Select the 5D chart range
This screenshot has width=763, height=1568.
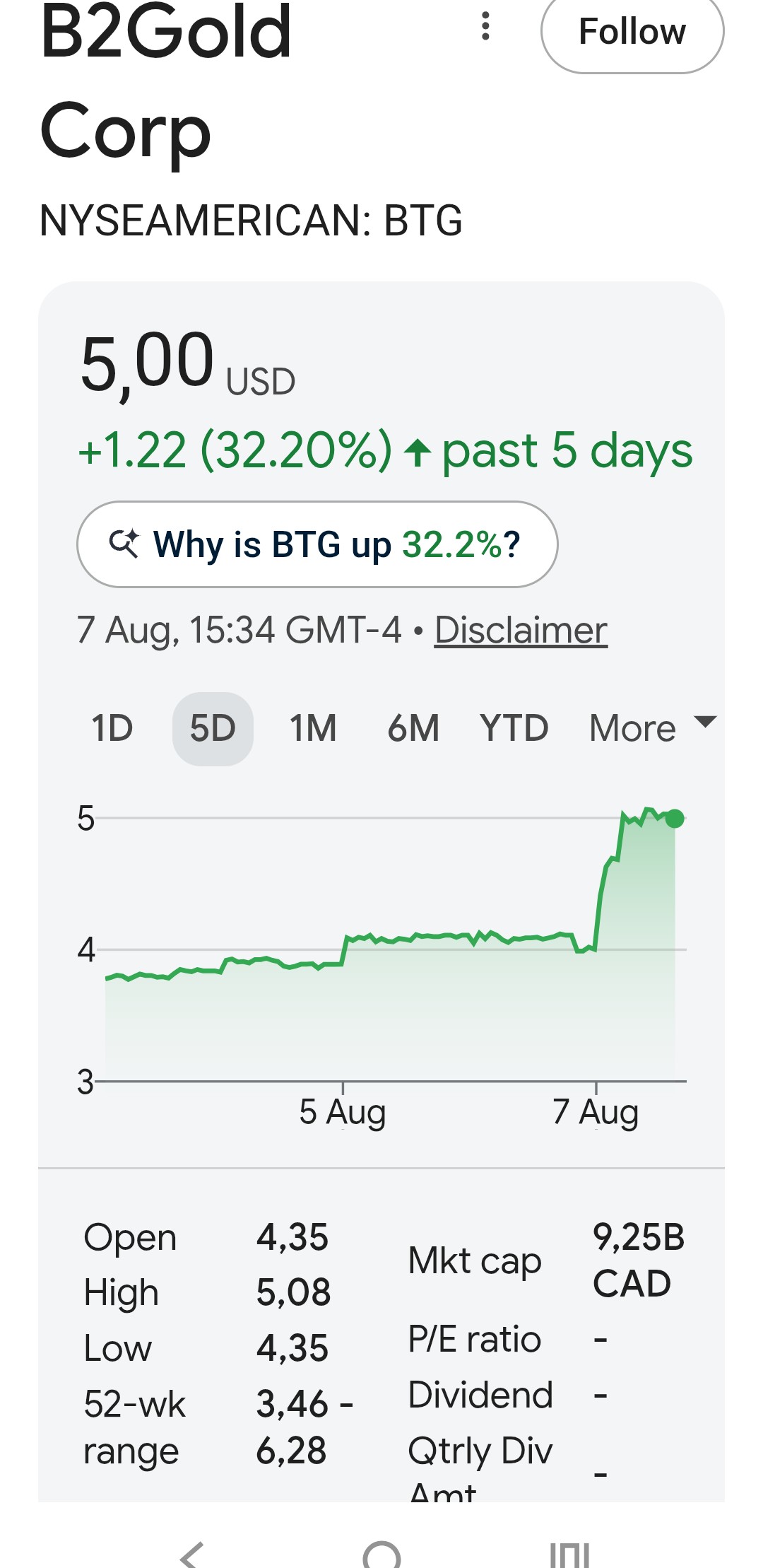pos(213,728)
